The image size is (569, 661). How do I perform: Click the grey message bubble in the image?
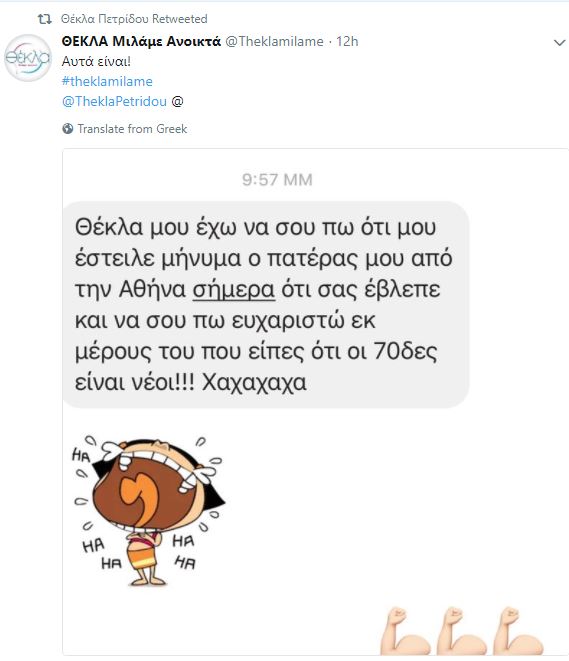266,304
